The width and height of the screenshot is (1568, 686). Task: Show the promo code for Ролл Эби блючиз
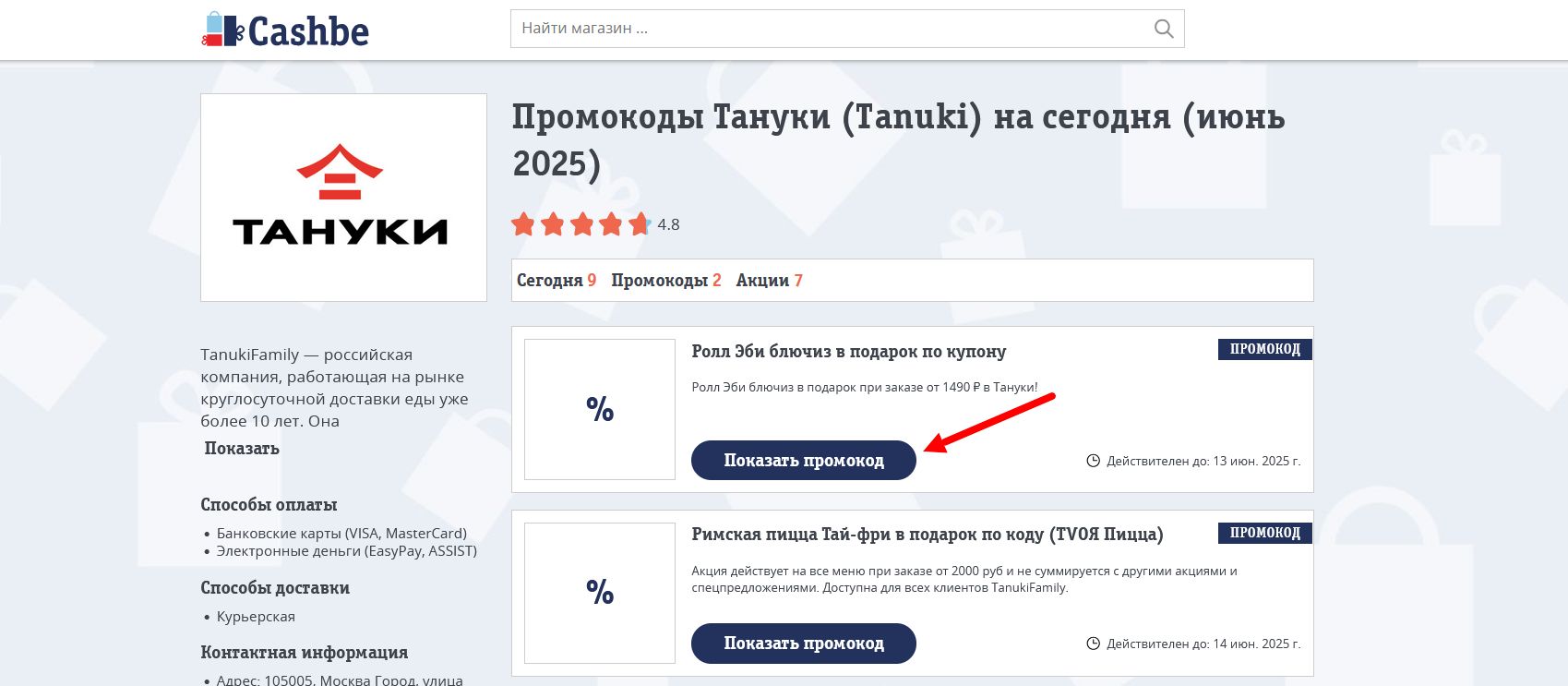point(803,461)
